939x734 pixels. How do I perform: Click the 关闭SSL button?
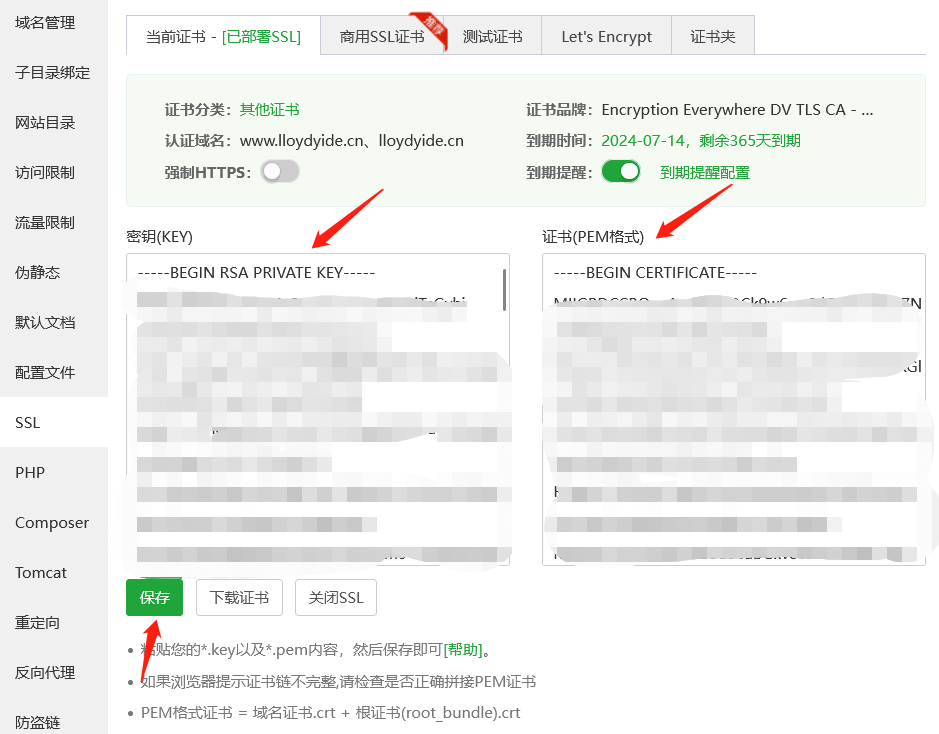[335, 598]
